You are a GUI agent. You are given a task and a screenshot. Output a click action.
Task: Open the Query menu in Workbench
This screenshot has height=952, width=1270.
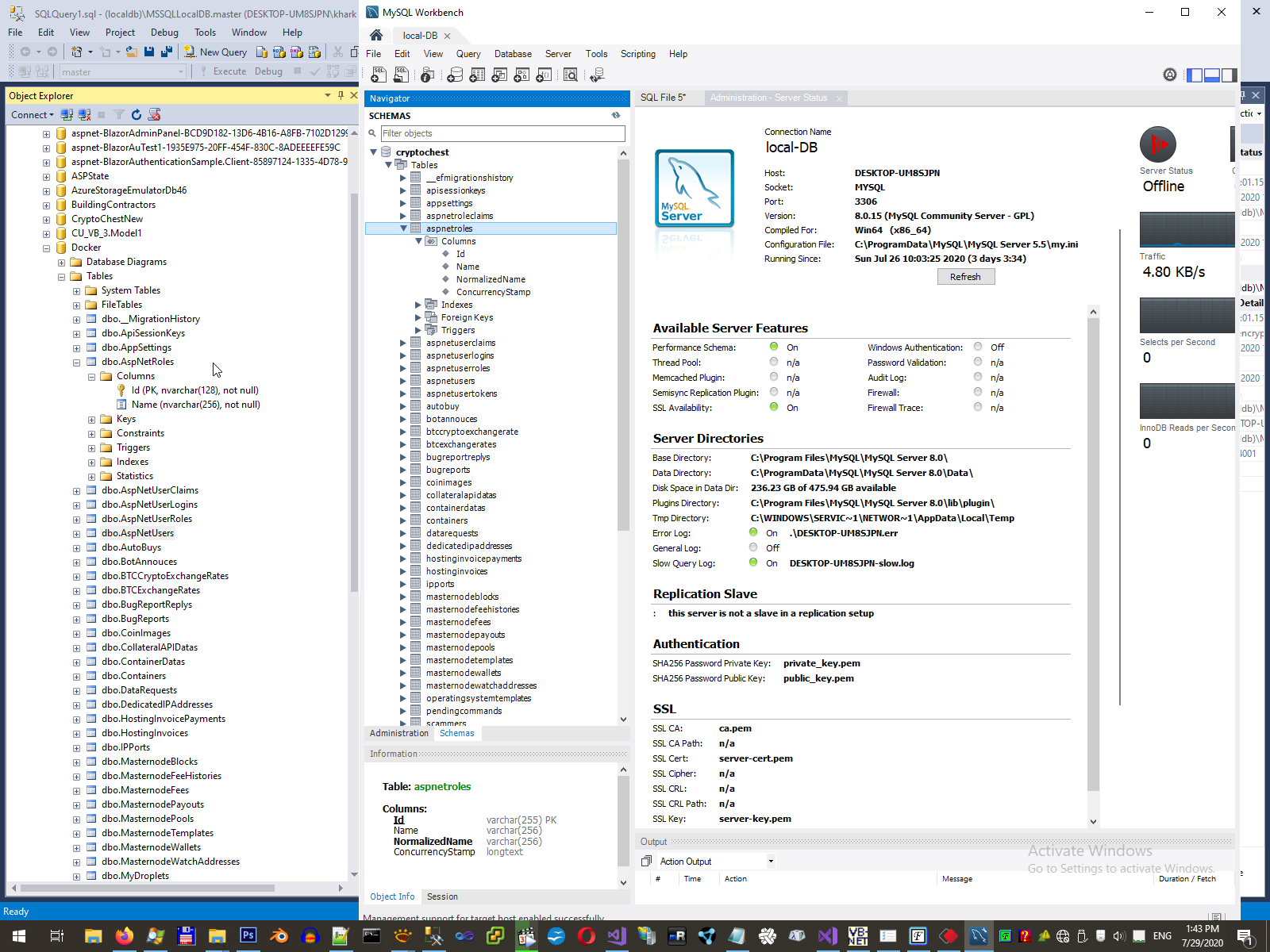click(x=468, y=54)
